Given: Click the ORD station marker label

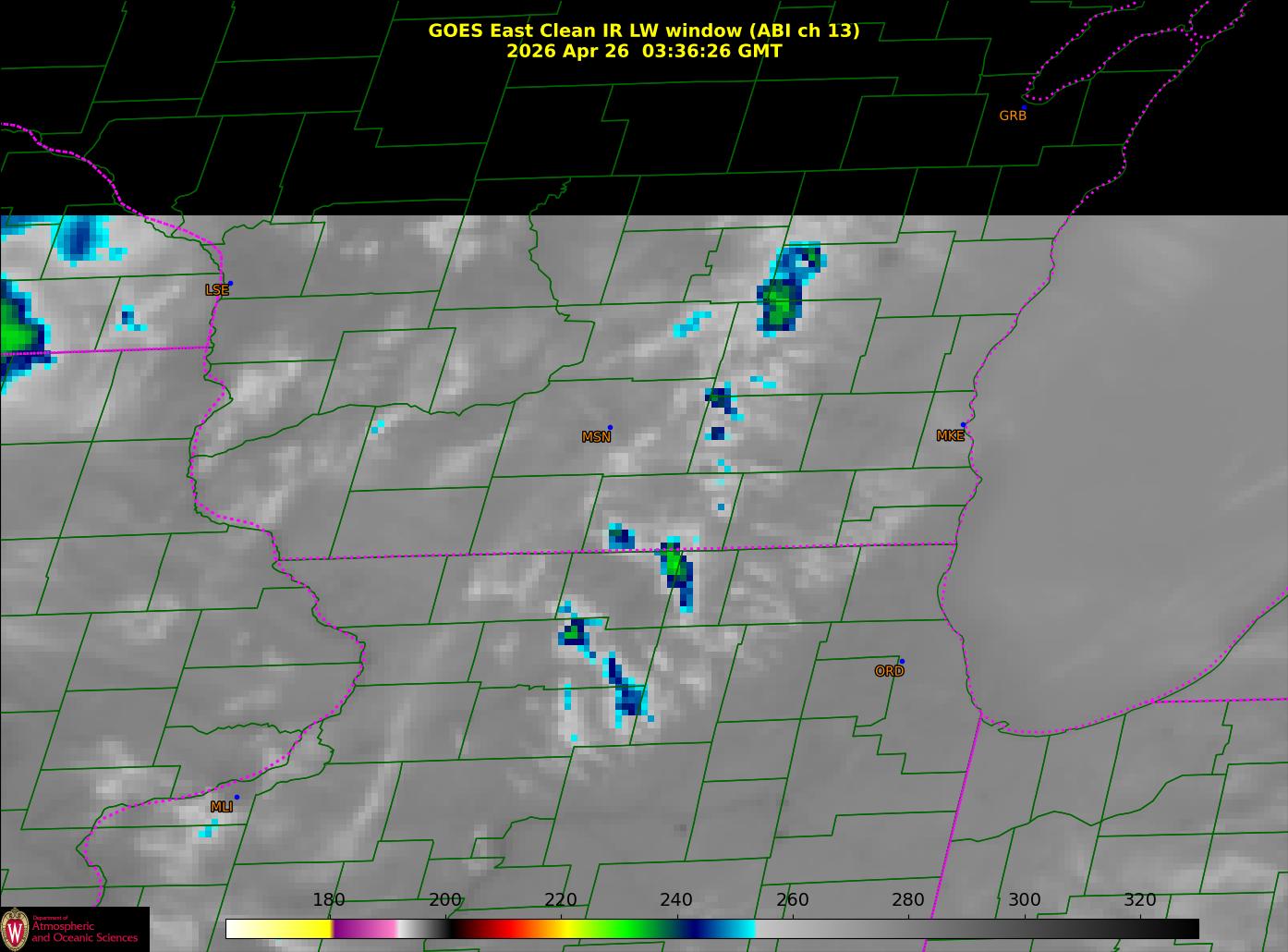Looking at the screenshot, I should [x=889, y=671].
